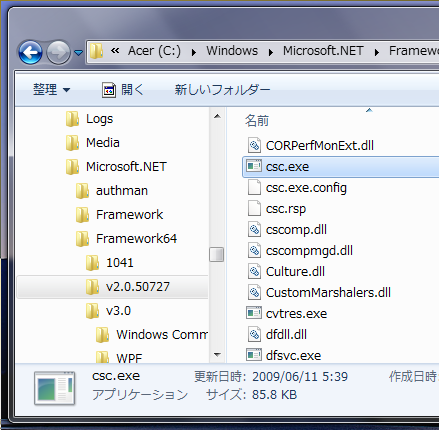The height and width of the screenshot is (430, 439).
Task: Click the 開く (Open) toolbar button
Action: 123,90
